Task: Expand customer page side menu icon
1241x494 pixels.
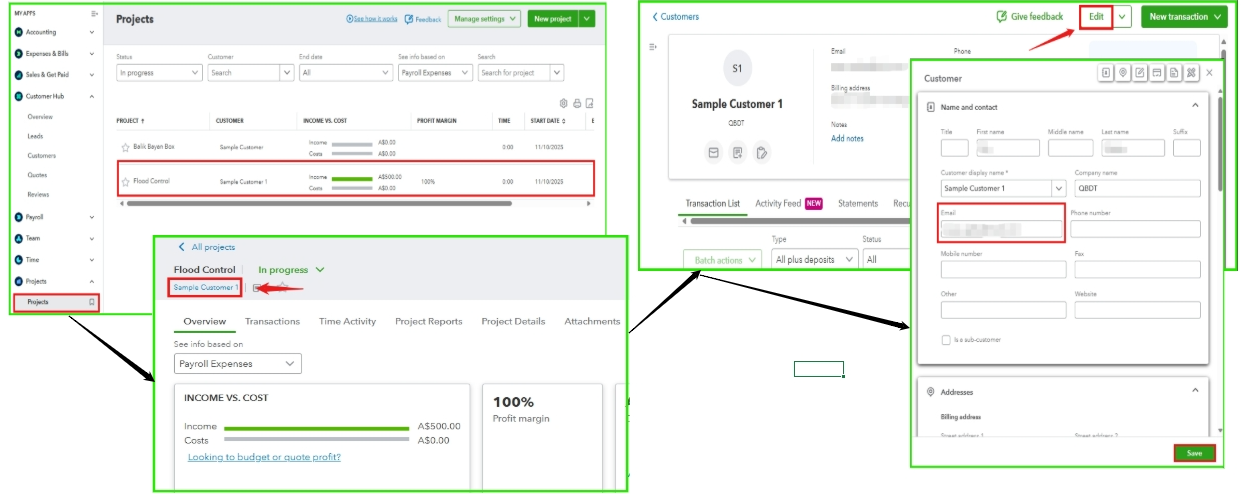Action: coord(653,46)
